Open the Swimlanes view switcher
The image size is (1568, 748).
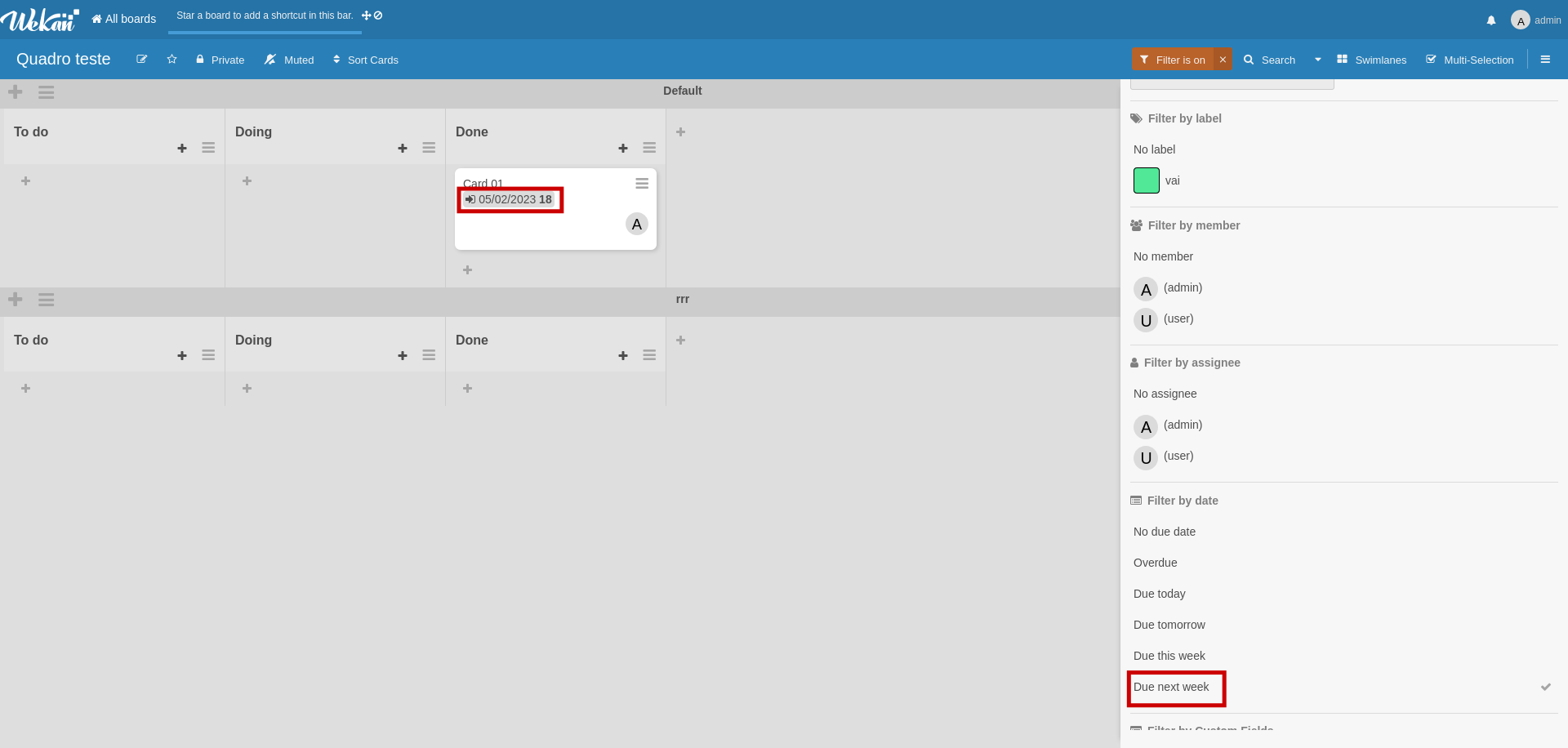click(x=1370, y=59)
